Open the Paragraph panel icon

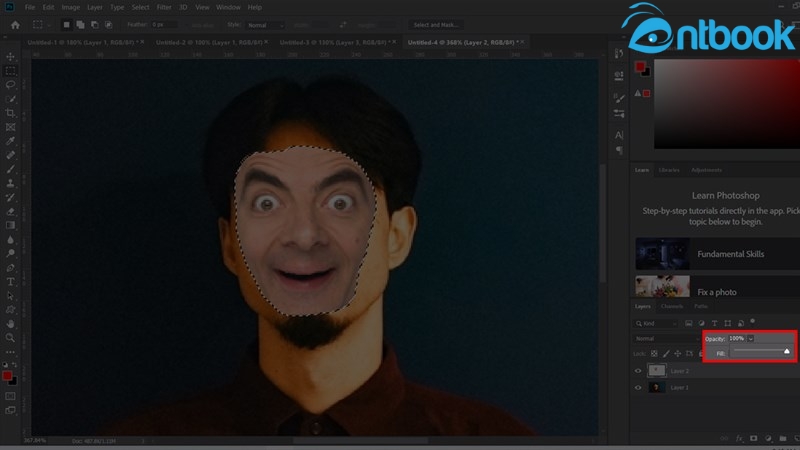[x=619, y=150]
